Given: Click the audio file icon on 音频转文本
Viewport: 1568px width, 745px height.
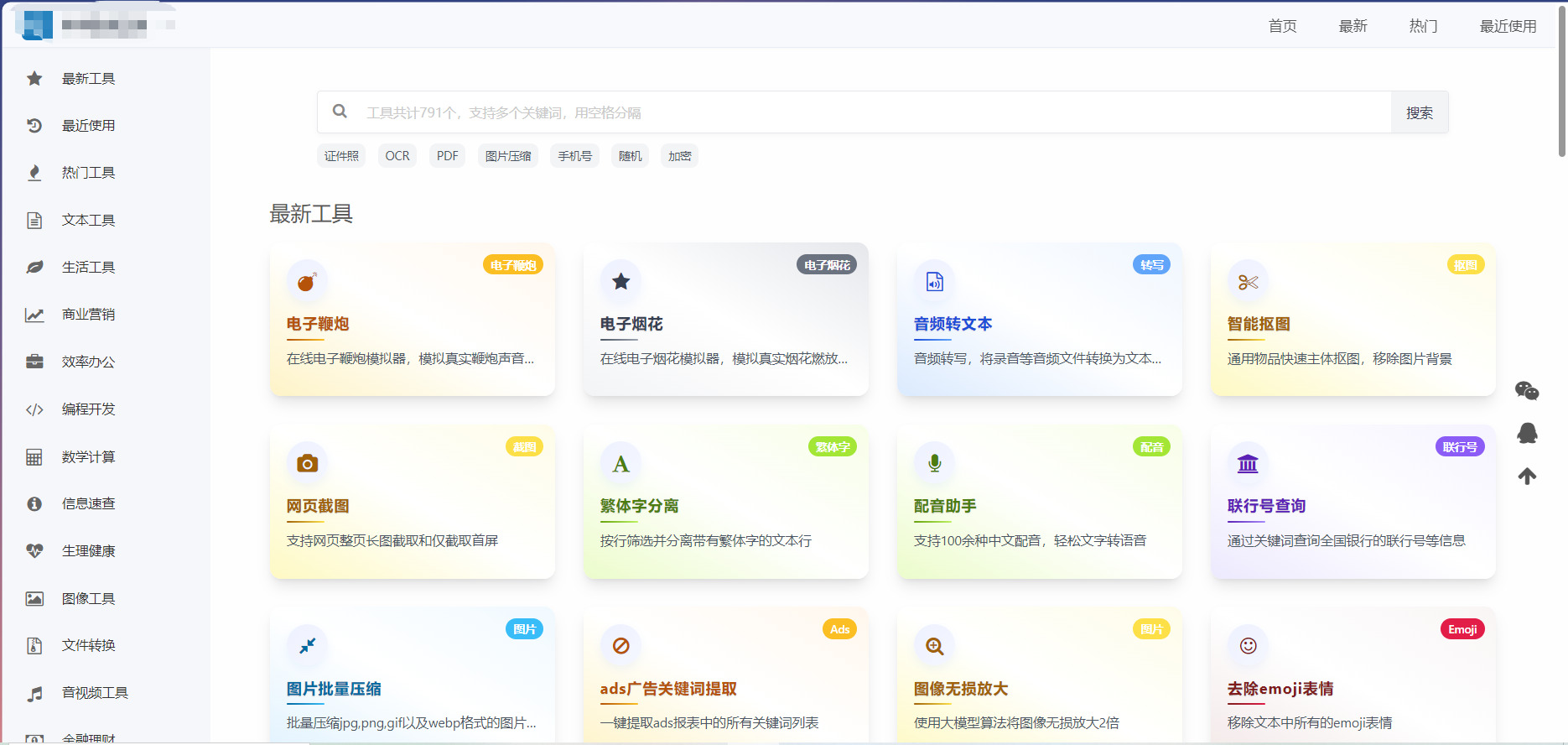Looking at the screenshot, I should (x=934, y=282).
